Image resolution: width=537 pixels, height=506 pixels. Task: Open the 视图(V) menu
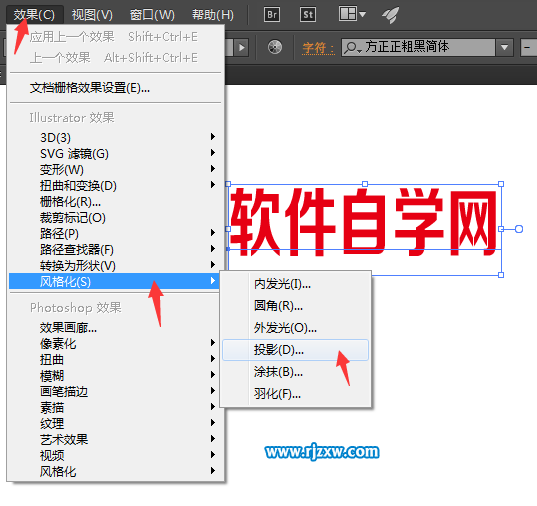92,15
